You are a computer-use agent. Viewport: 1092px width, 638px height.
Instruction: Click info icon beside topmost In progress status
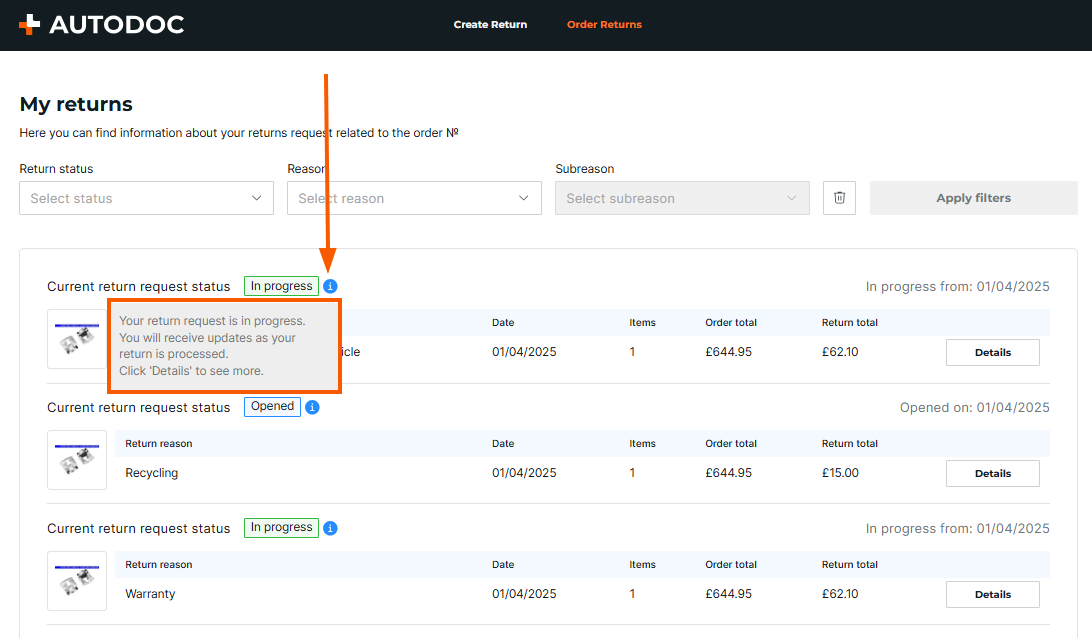point(330,287)
